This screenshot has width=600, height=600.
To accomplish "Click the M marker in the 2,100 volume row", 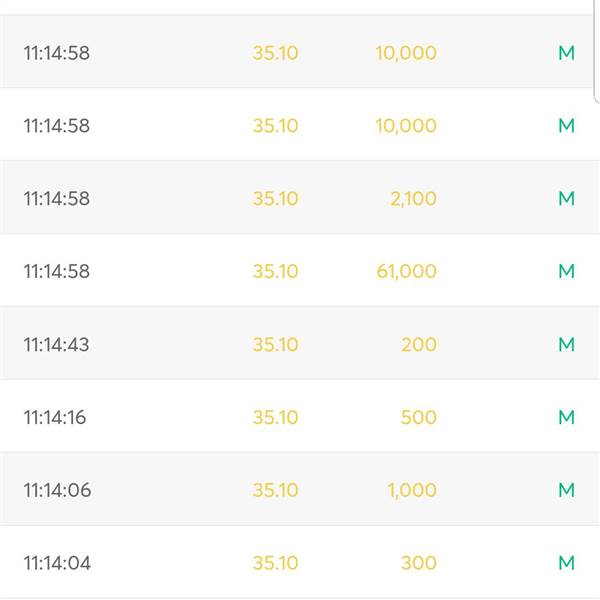I will (566, 199).
